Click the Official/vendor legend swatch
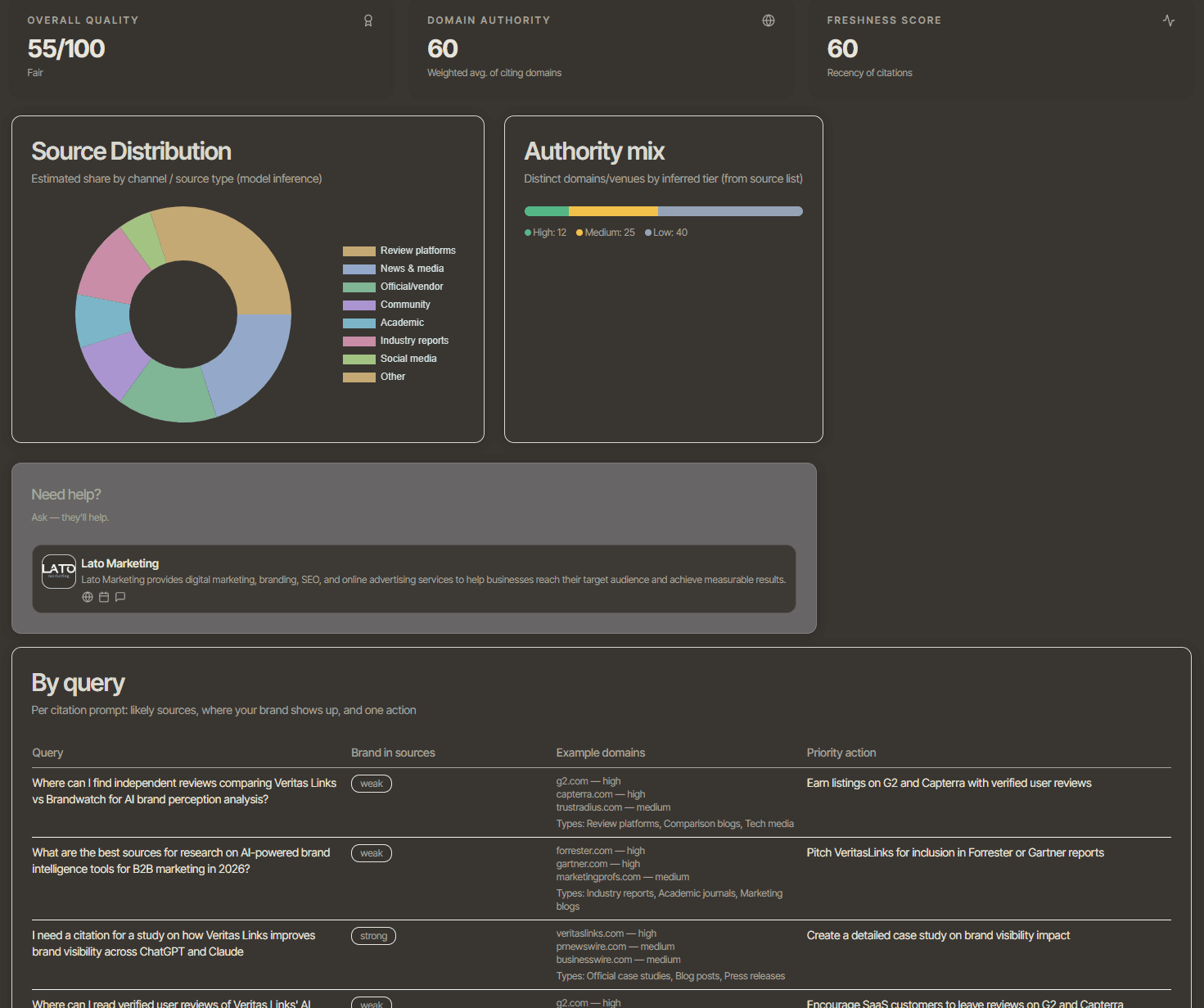Image resolution: width=1204 pixels, height=1008 pixels. (x=359, y=287)
